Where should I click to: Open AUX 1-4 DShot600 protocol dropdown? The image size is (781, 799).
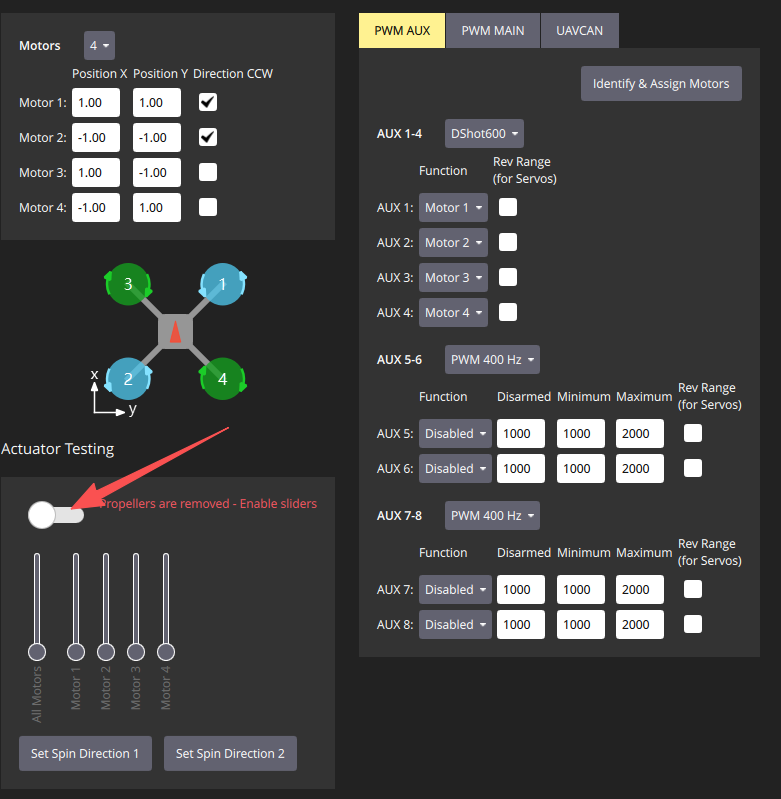tap(484, 134)
